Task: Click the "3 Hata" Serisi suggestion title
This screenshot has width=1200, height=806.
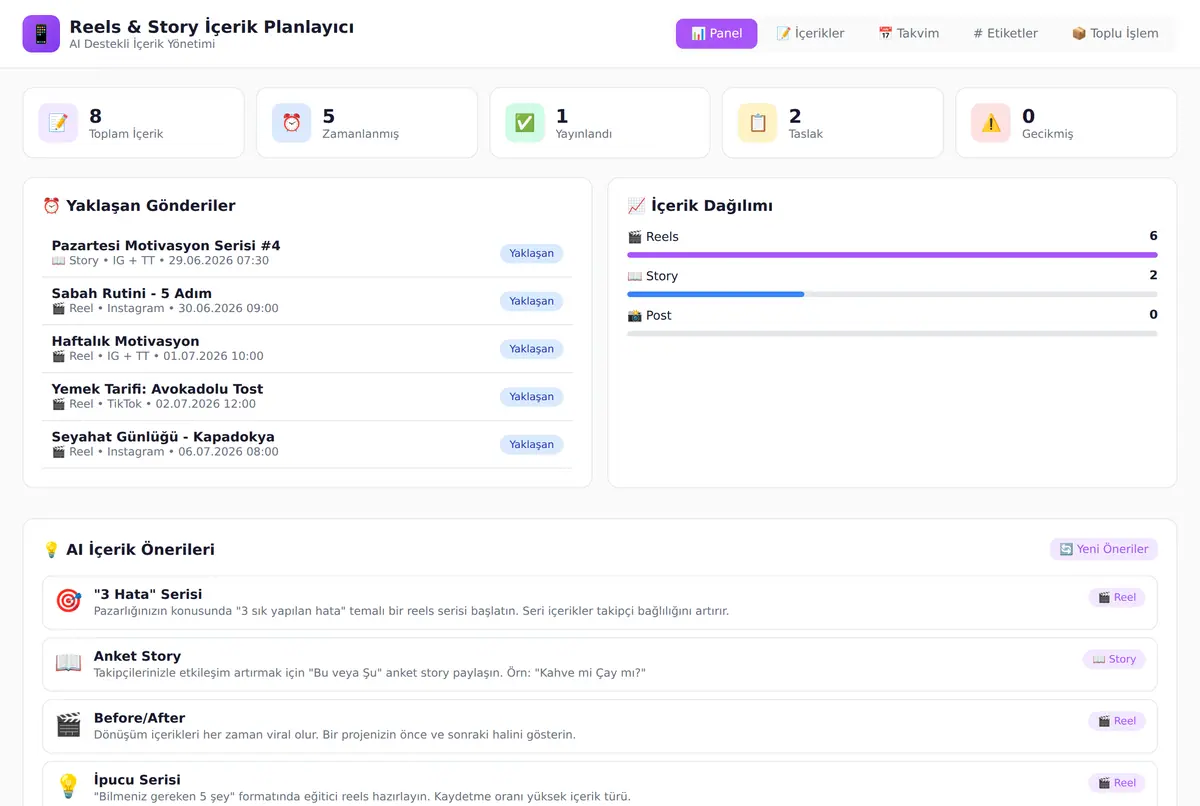Action: click(x=148, y=594)
